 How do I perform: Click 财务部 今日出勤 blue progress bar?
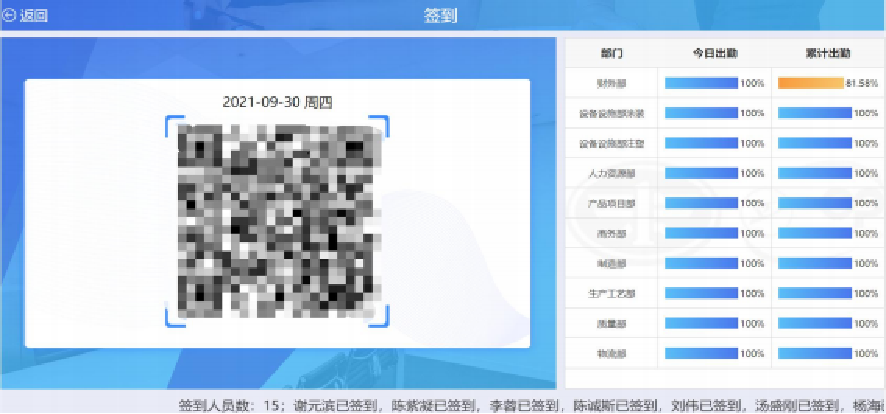point(701,83)
